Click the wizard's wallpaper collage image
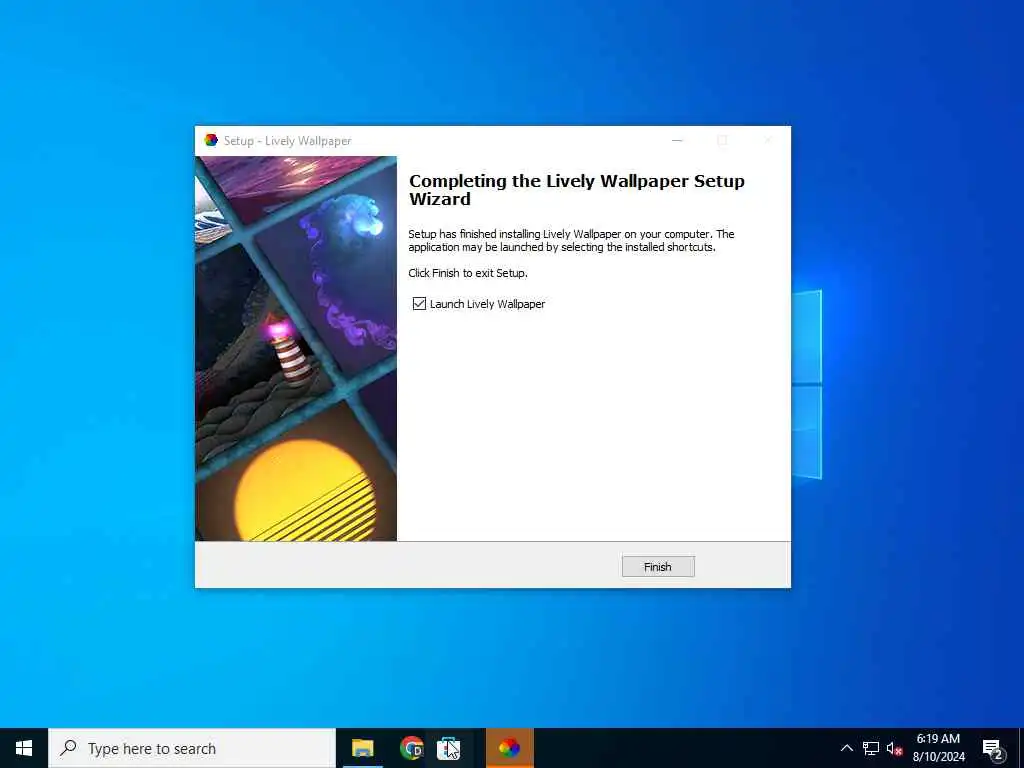1024x768 pixels. 296,349
